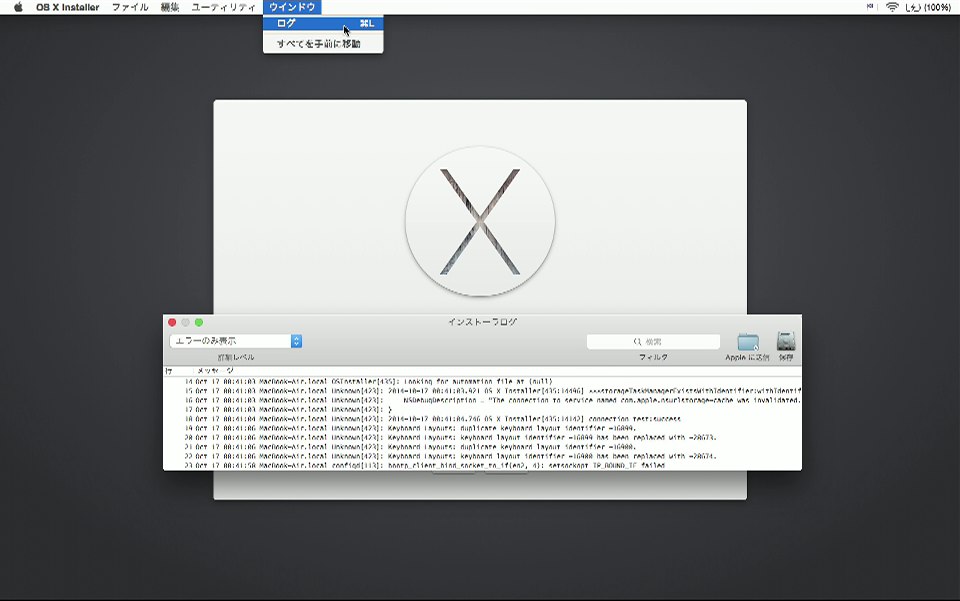This screenshot has width=960, height=601.
Task: Select log line 19 duplicate keyboard layout -16899
Action: (x=482, y=428)
